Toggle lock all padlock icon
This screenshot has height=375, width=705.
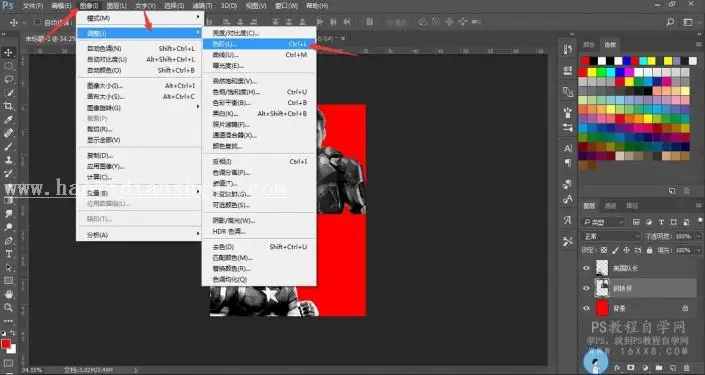tap(649, 250)
